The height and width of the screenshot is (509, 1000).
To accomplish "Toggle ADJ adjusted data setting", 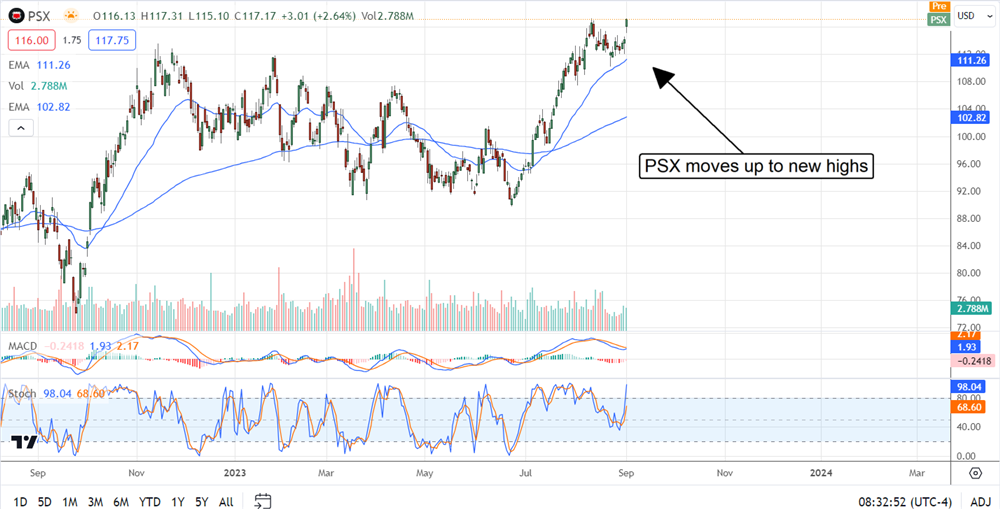I will coord(978,501).
